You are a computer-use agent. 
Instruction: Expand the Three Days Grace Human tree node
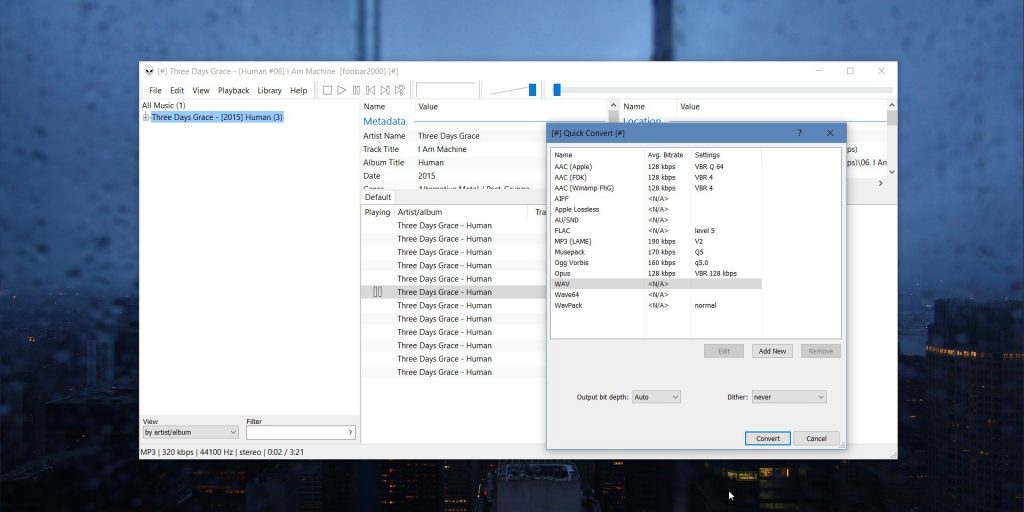click(146, 118)
